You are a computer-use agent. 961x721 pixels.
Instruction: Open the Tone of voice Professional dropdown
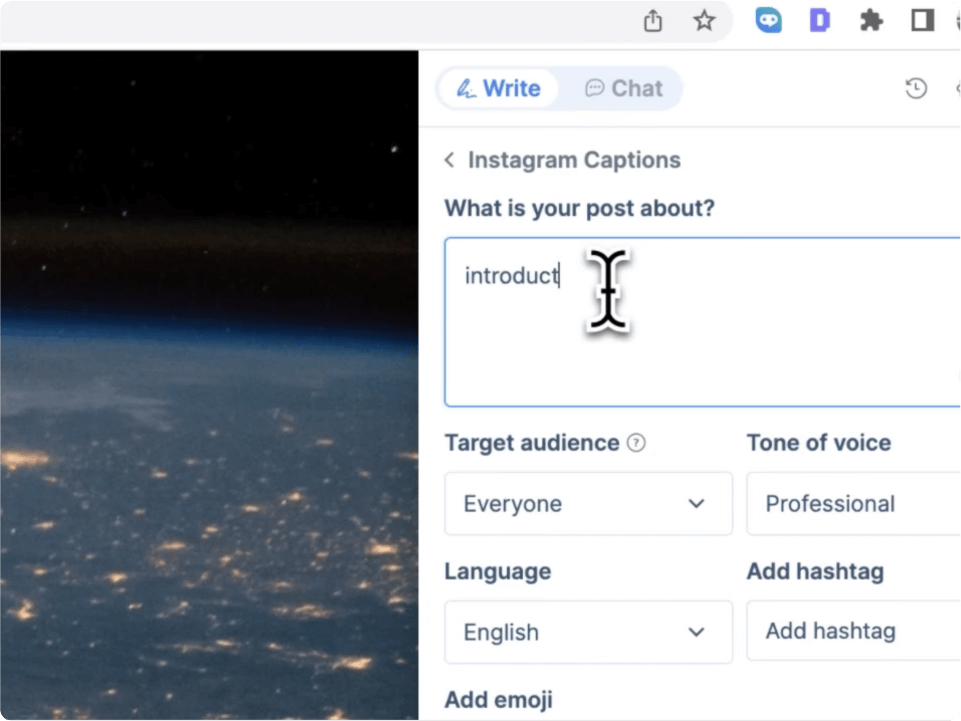click(x=853, y=504)
